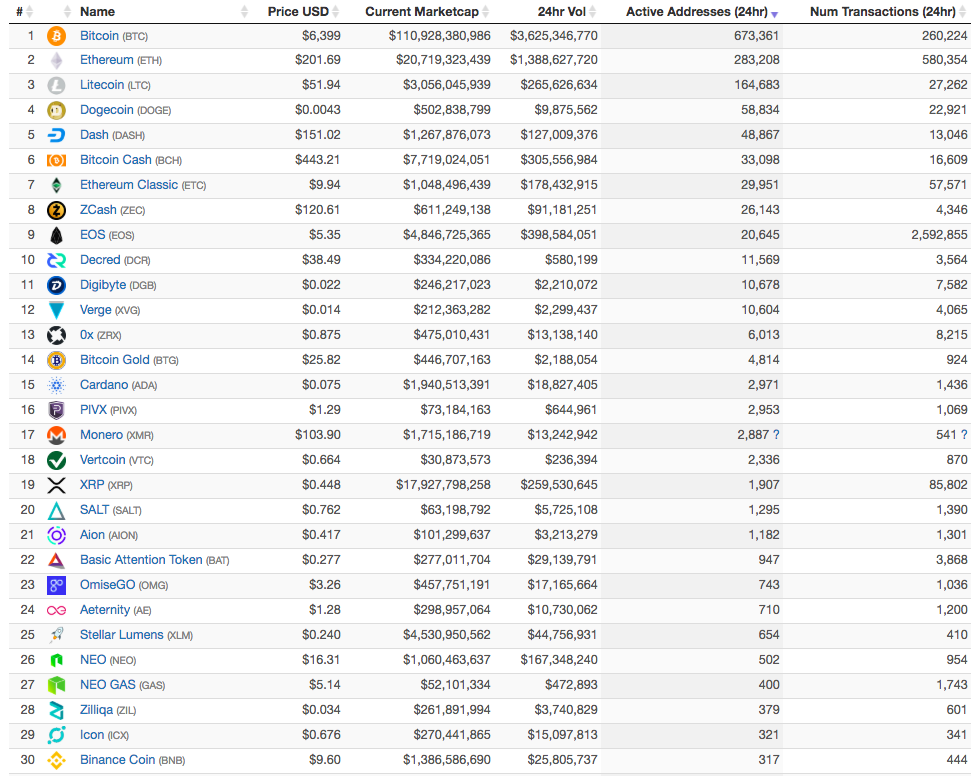Image resolution: width=976 pixels, height=776 pixels.
Task: Click the ZCash logo icon
Action: pos(57,210)
